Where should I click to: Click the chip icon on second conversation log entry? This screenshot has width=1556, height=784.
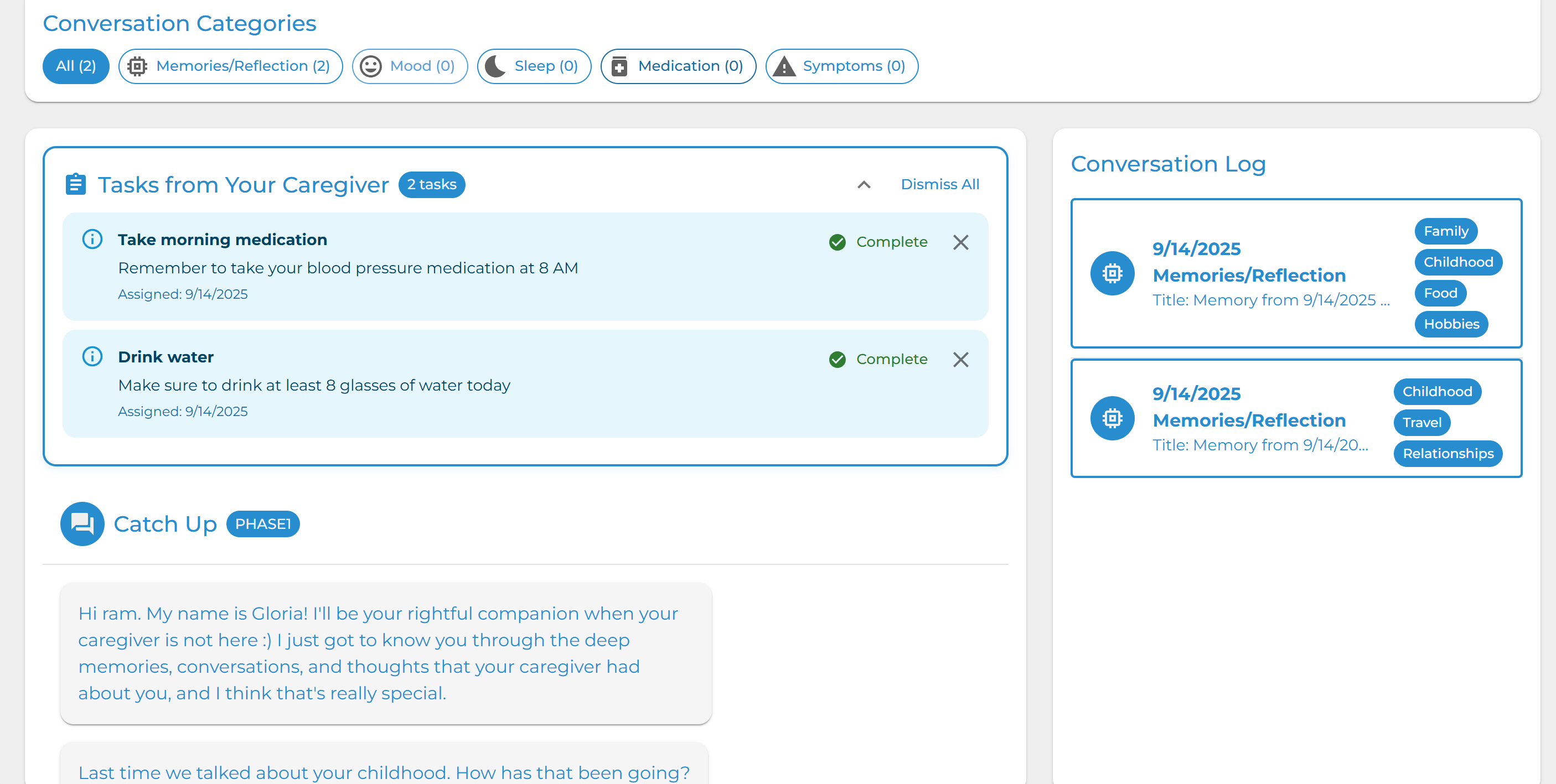point(1112,418)
